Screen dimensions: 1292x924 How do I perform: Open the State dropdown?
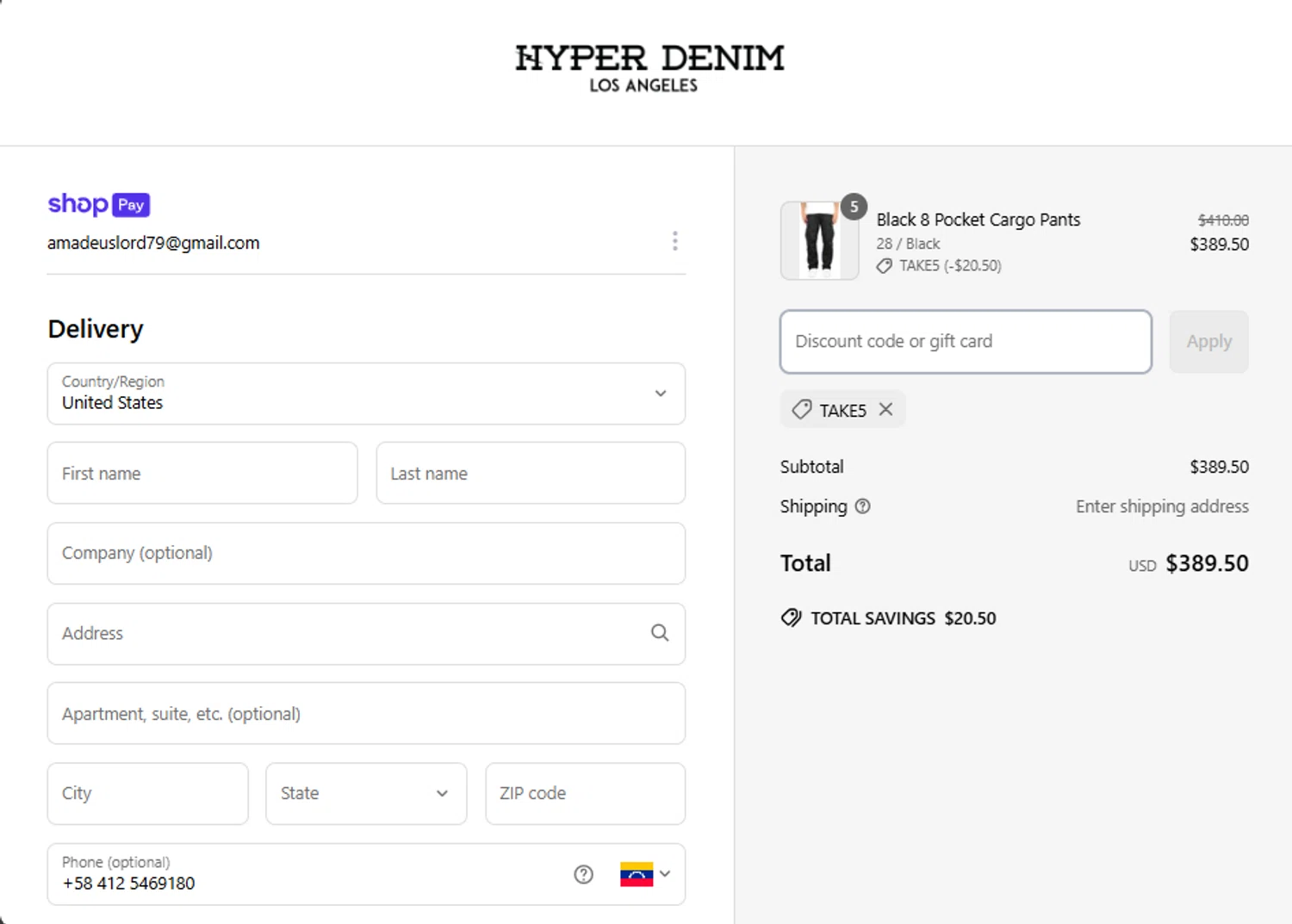pos(366,793)
